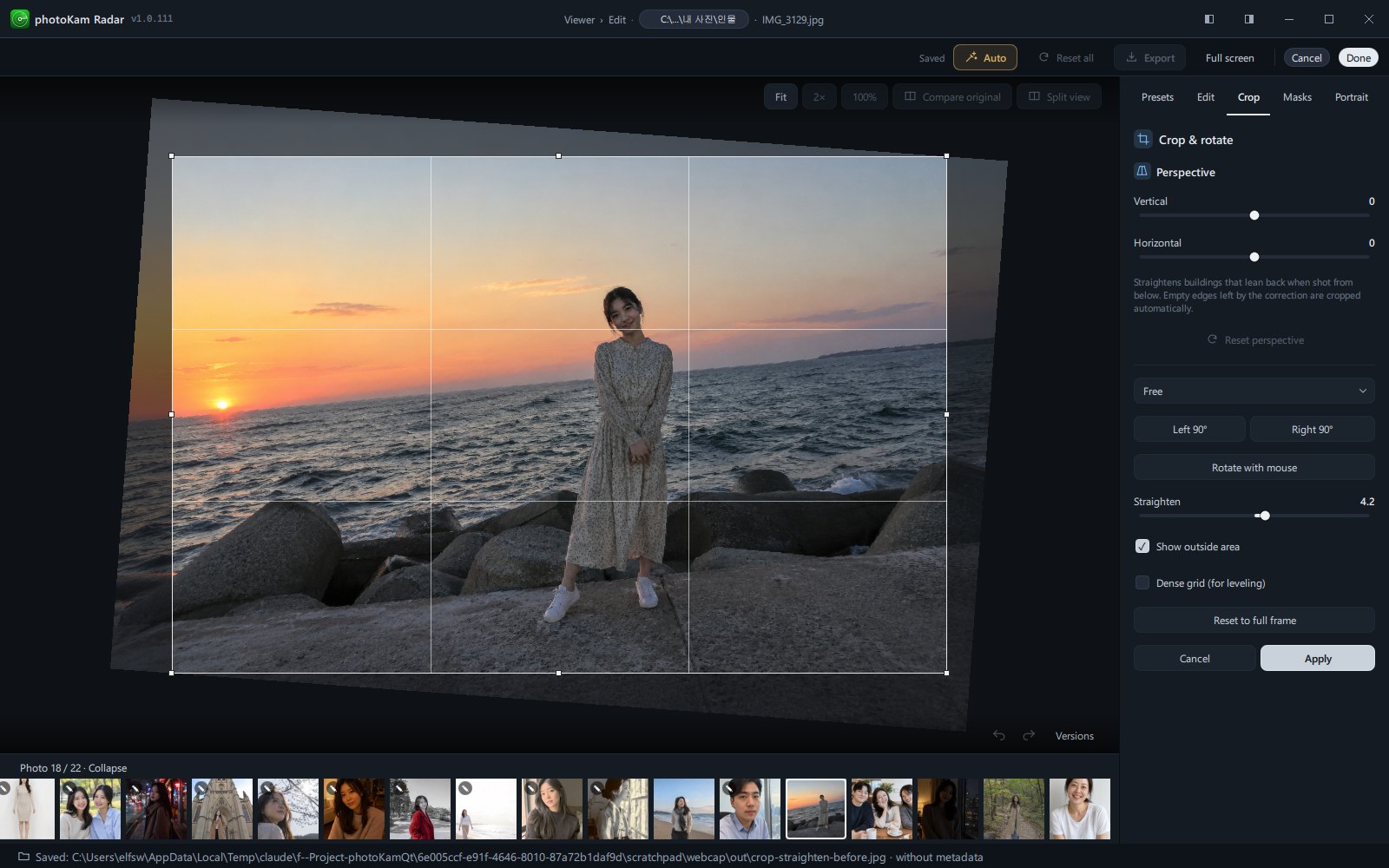Click the Perspective section icon
Screen dimensions: 1389x868
pos(1142,171)
